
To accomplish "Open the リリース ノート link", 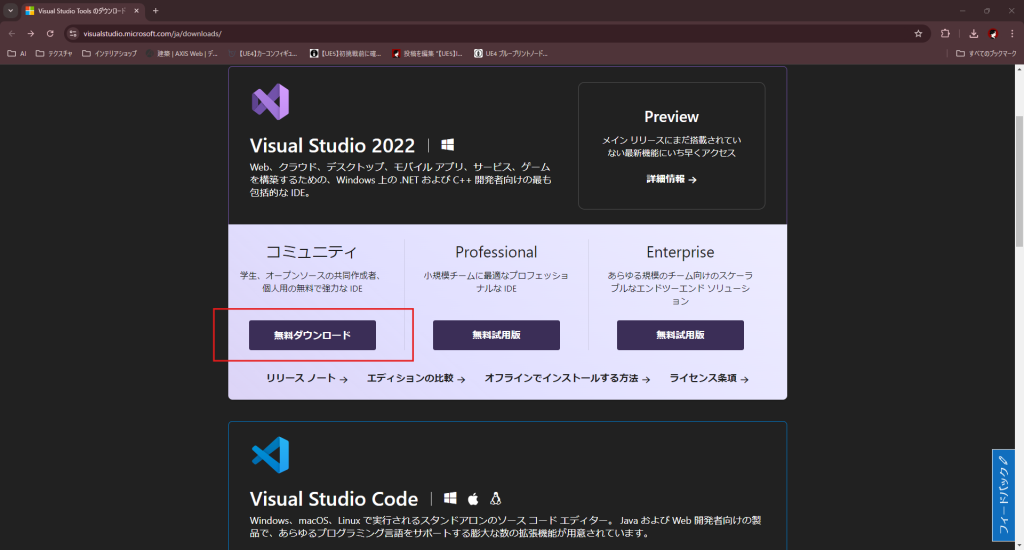I will pyautogui.click(x=306, y=379).
